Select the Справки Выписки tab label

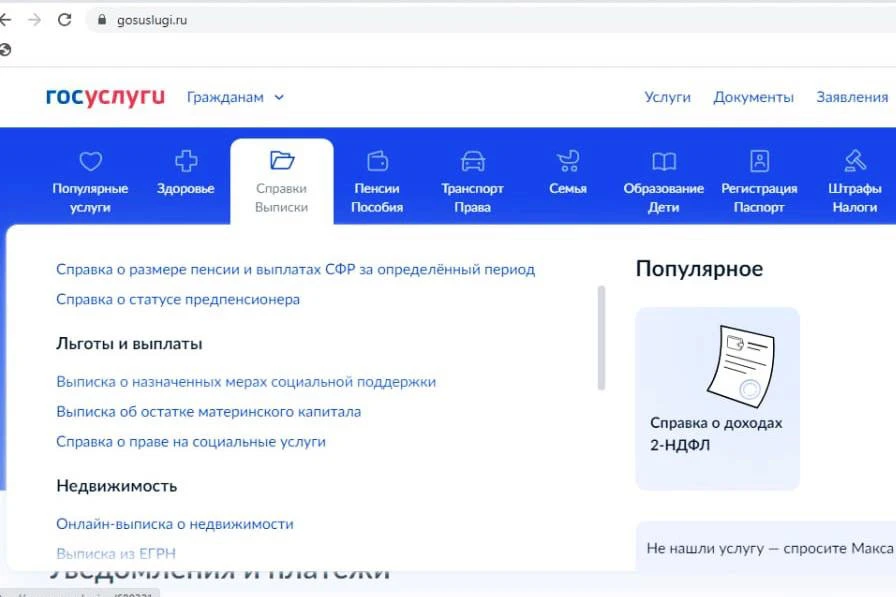(282, 198)
